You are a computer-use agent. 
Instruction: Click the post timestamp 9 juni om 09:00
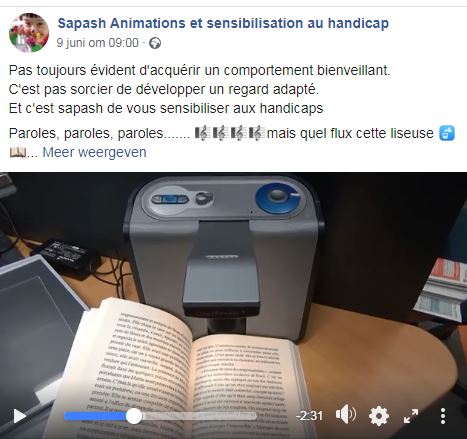pyautogui.click(x=97, y=43)
